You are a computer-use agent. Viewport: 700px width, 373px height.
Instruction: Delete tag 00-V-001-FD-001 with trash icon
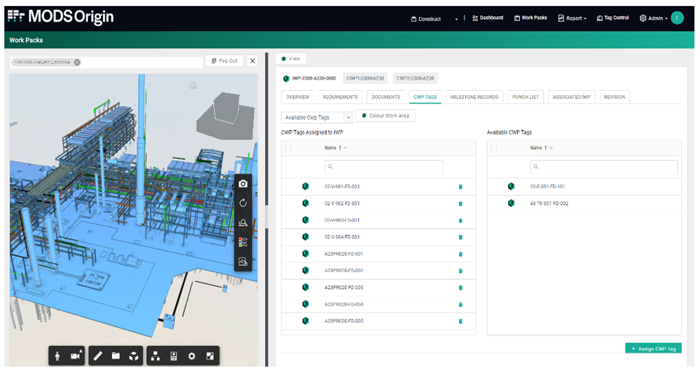point(460,187)
